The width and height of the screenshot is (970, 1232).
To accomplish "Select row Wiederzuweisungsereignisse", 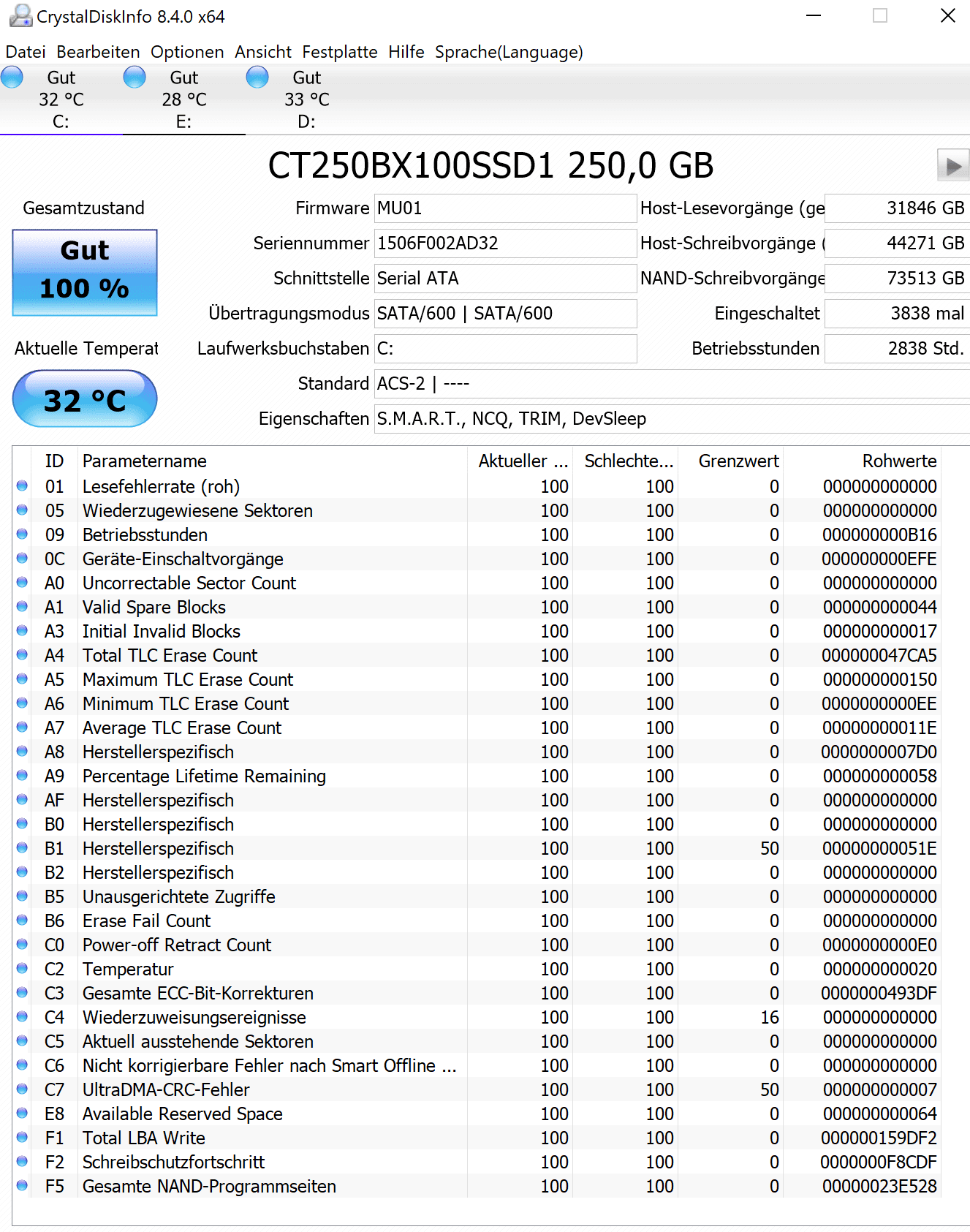I will pos(477,1017).
